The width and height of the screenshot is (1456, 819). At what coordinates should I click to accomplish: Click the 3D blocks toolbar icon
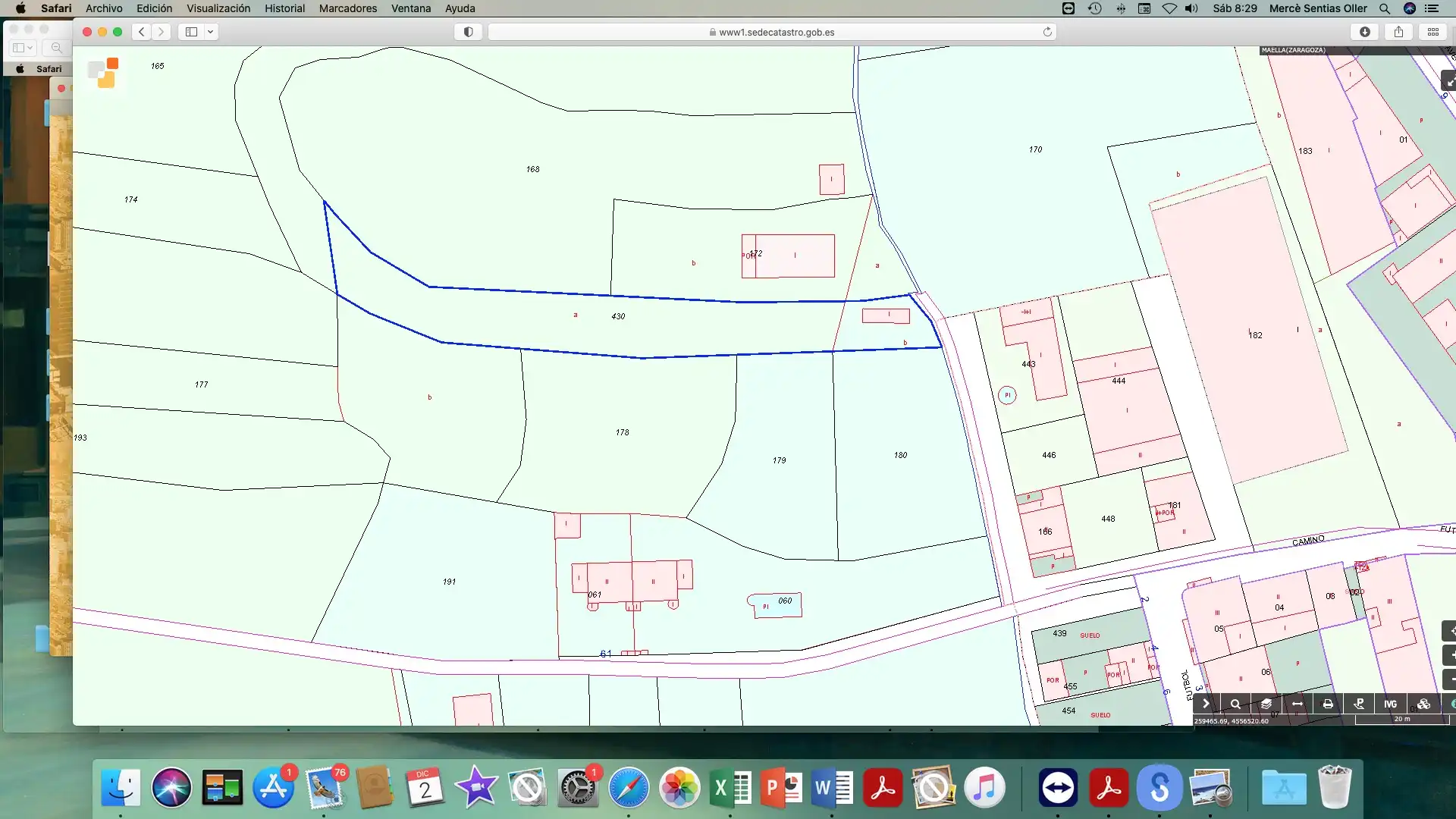1423,704
